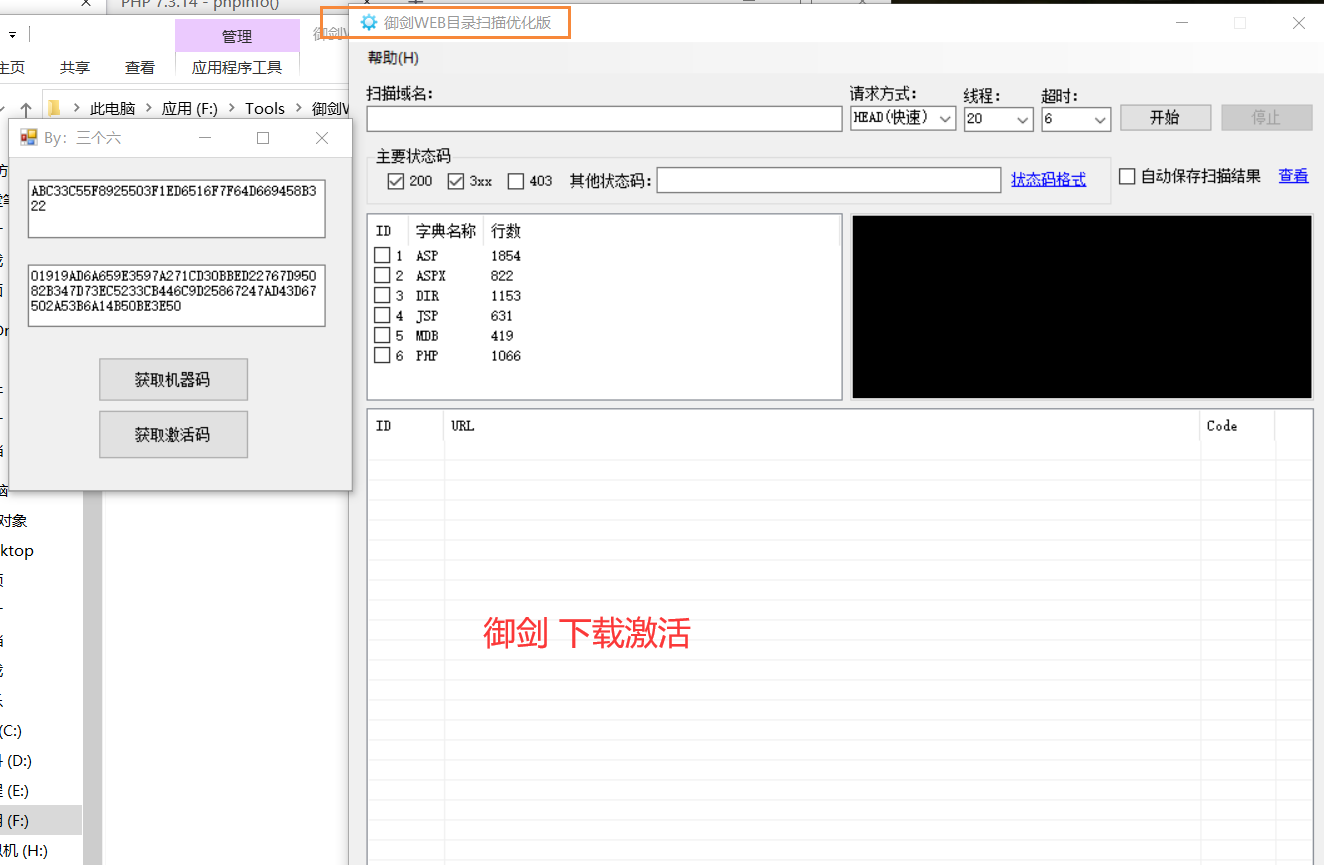Click the activation code box starting 01919AD6
The width and height of the screenshot is (1324, 865).
pos(176,295)
